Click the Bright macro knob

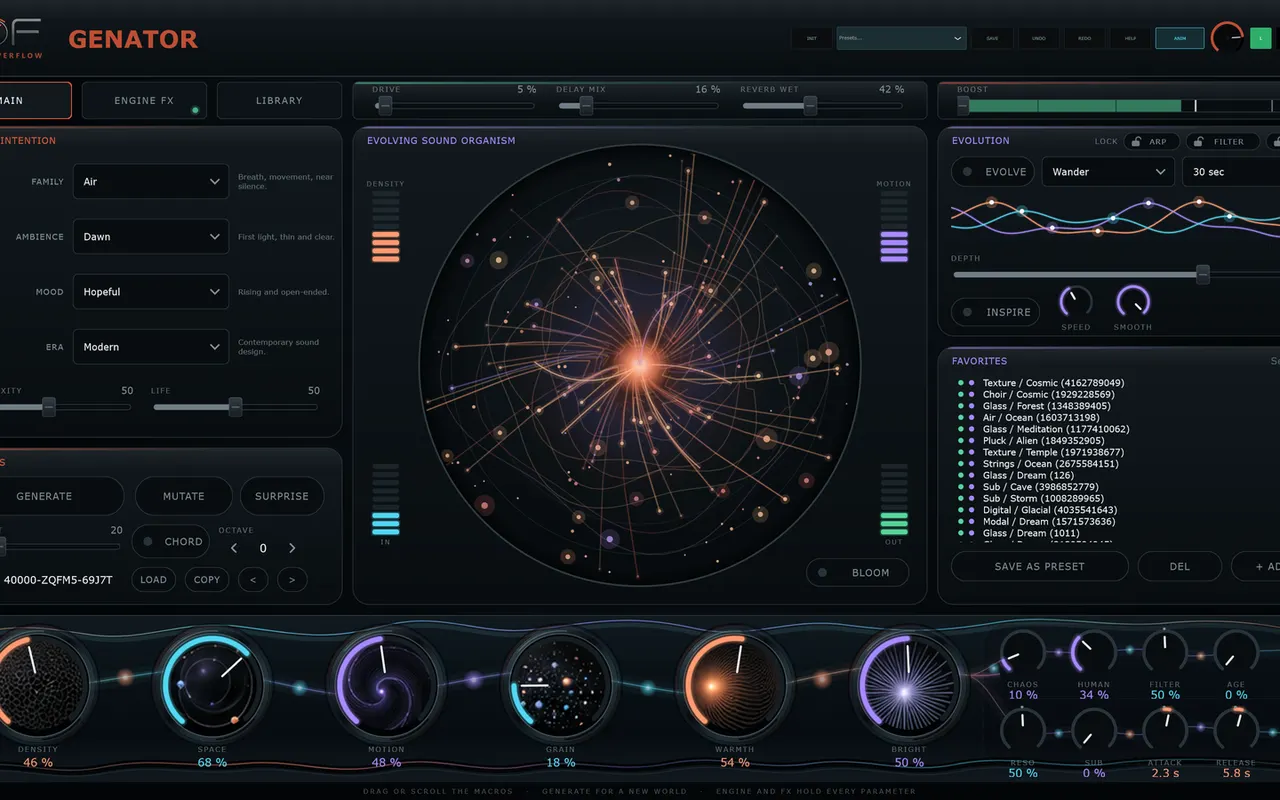908,684
